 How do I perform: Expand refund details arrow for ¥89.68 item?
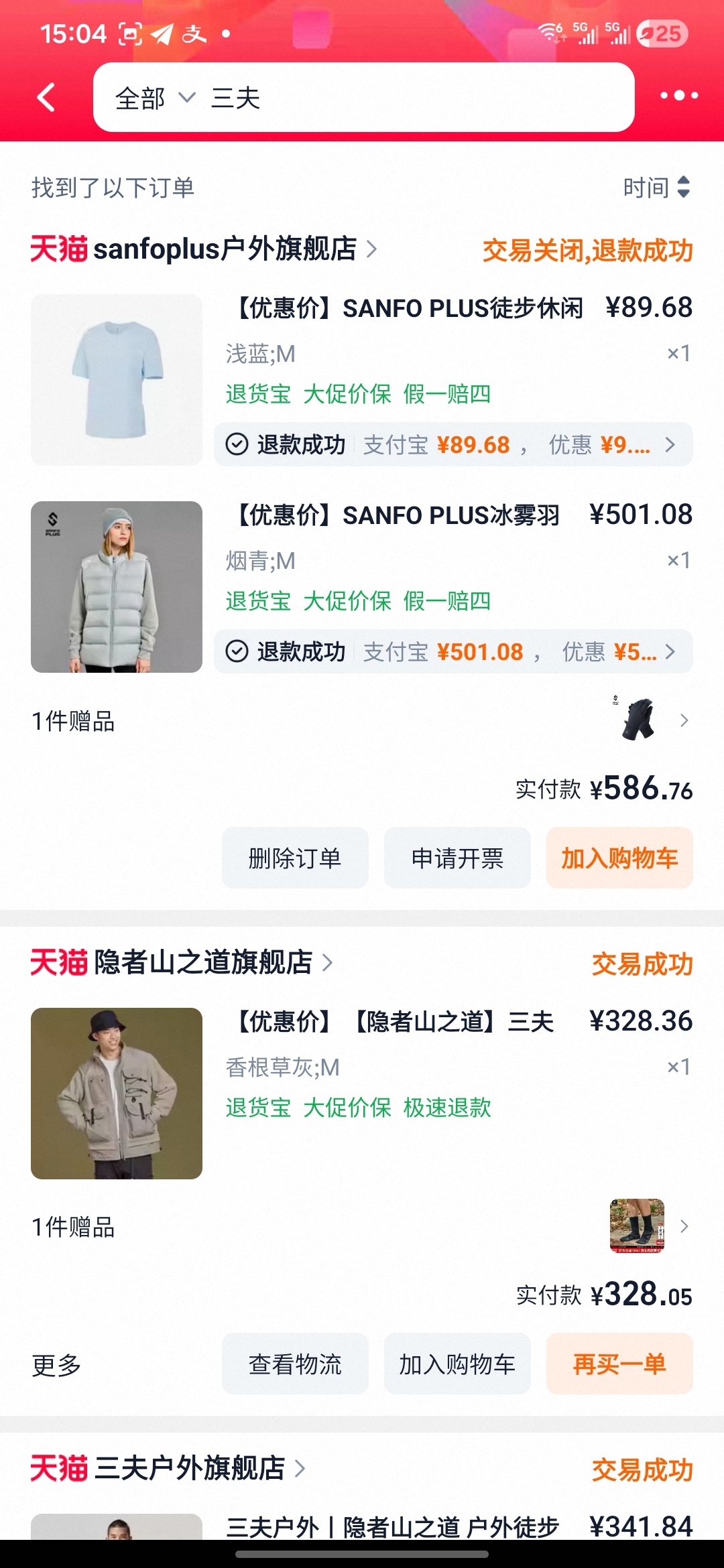[670, 444]
